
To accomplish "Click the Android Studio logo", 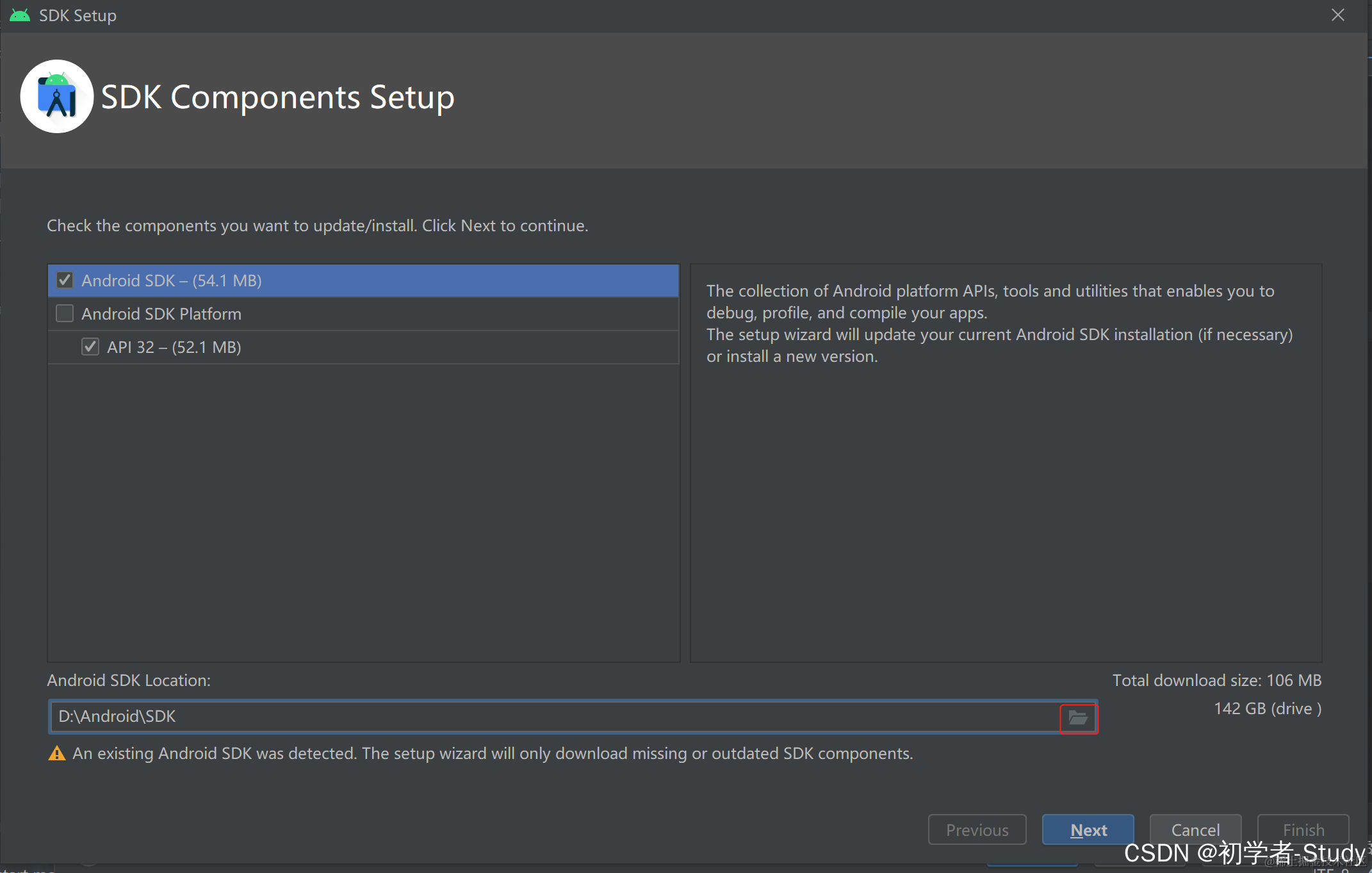I will (x=57, y=97).
